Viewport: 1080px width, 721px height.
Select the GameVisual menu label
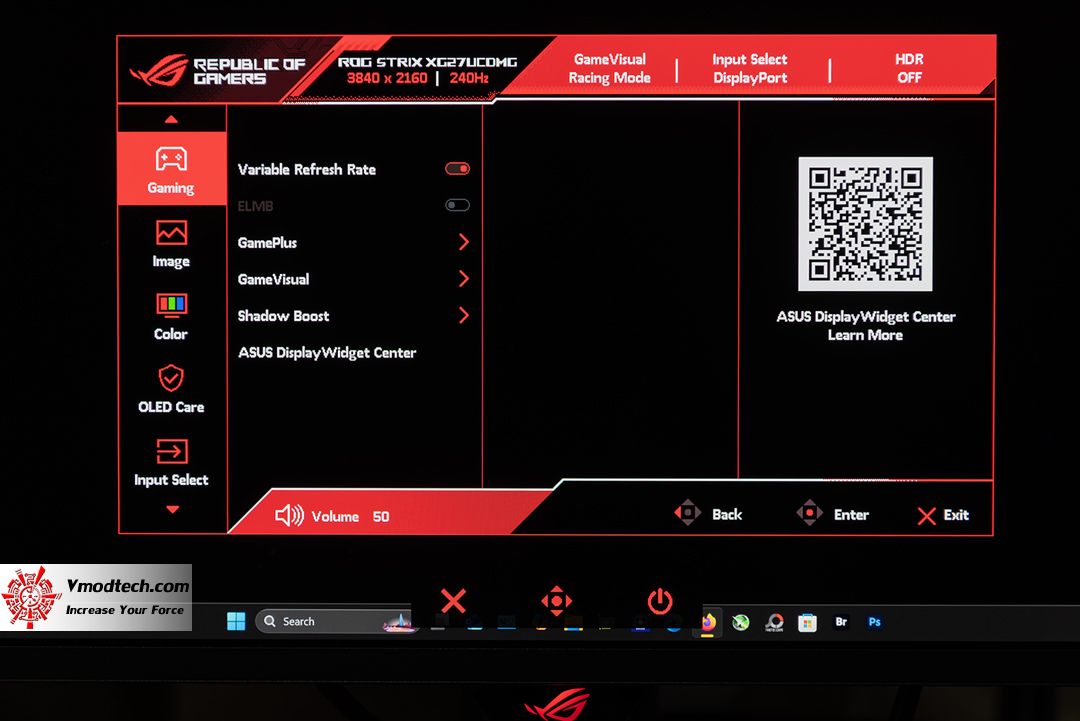(273, 279)
